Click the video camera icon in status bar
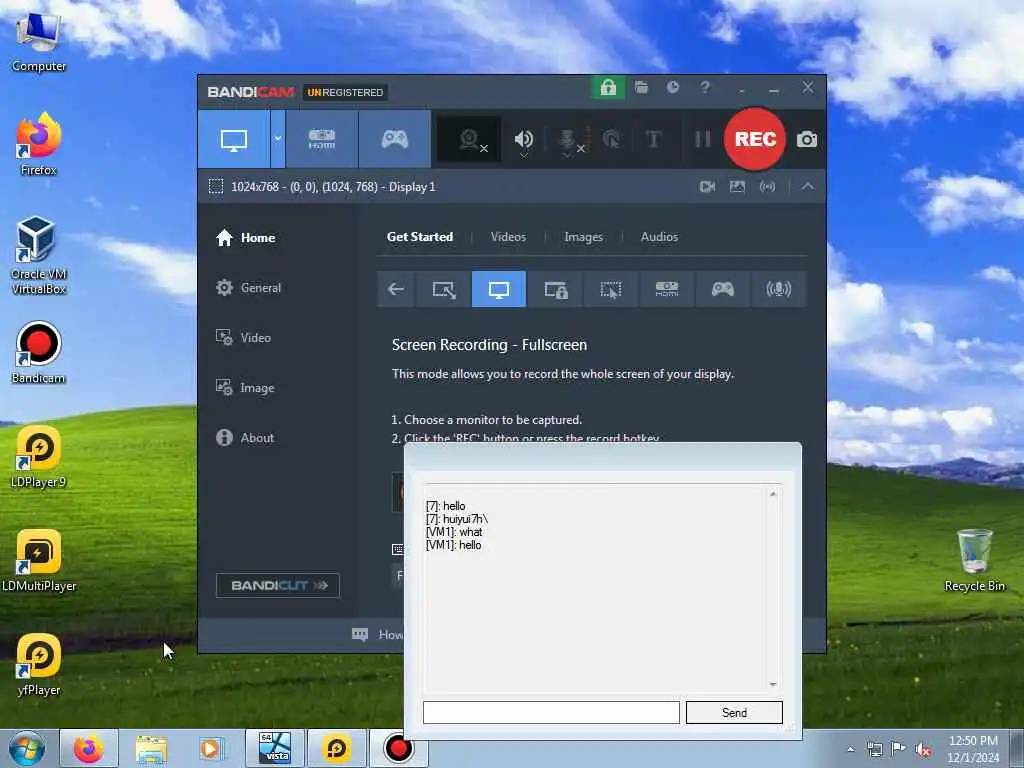This screenshot has width=1024, height=768. click(707, 187)
